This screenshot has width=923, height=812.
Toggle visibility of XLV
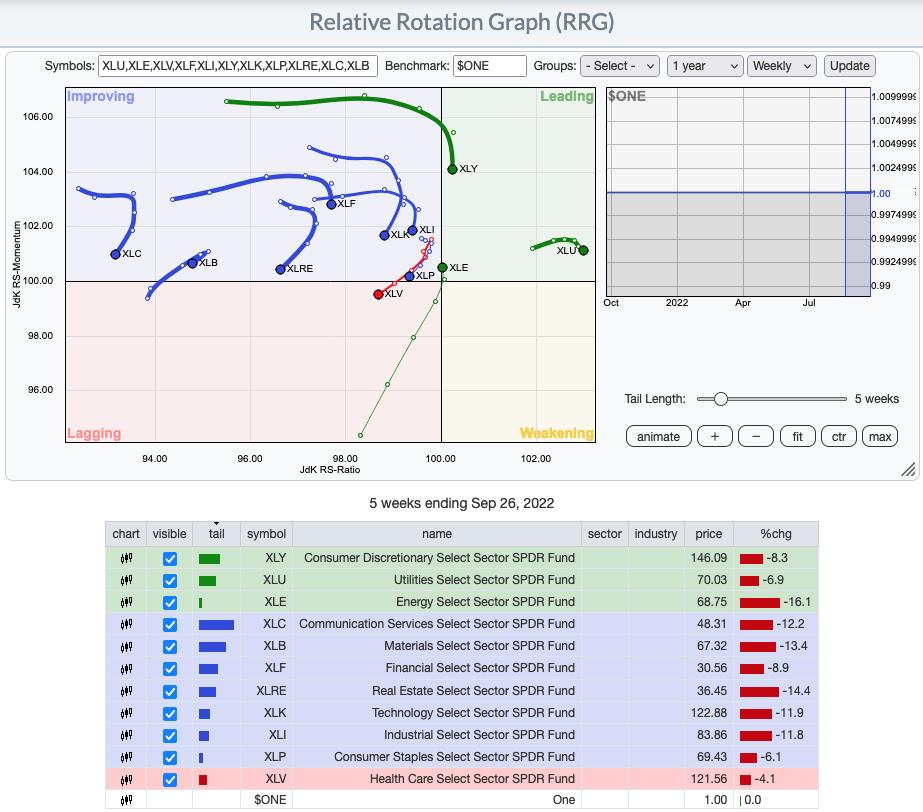(x=170, y=780)
